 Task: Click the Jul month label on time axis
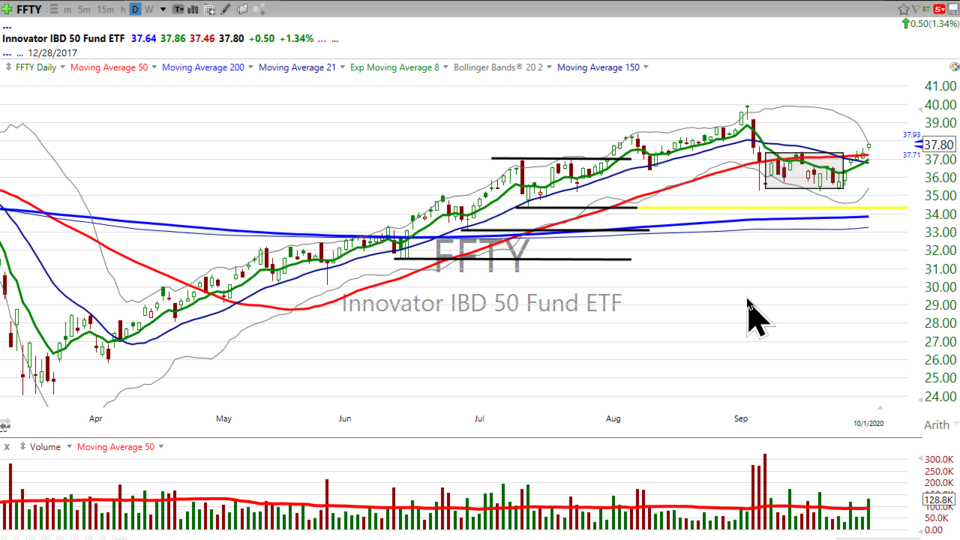coord(479,419)
